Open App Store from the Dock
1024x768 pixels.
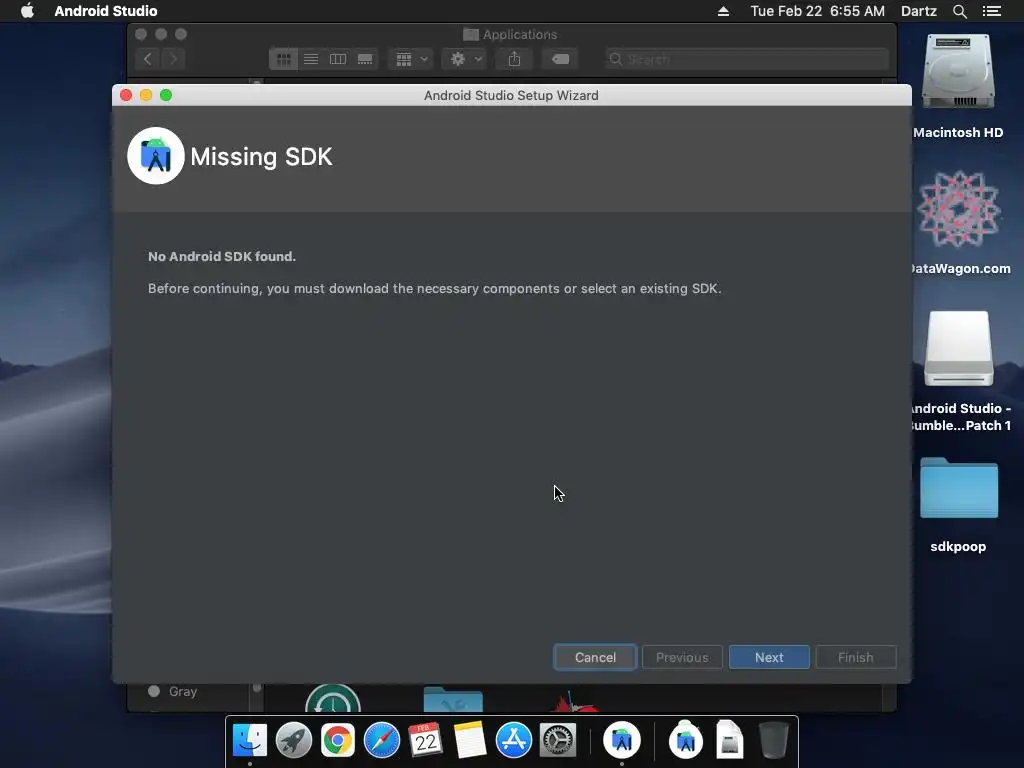click(513, 741)
